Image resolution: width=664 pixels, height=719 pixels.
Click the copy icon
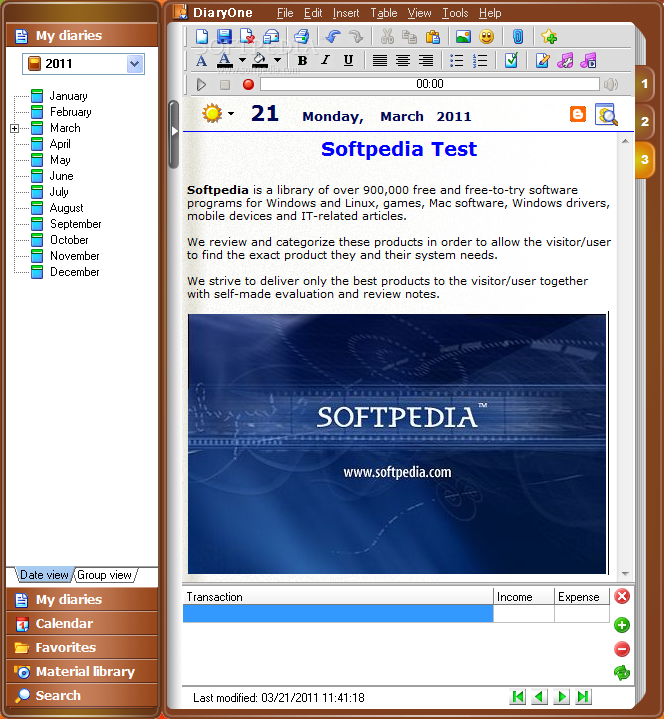[409, 36]
